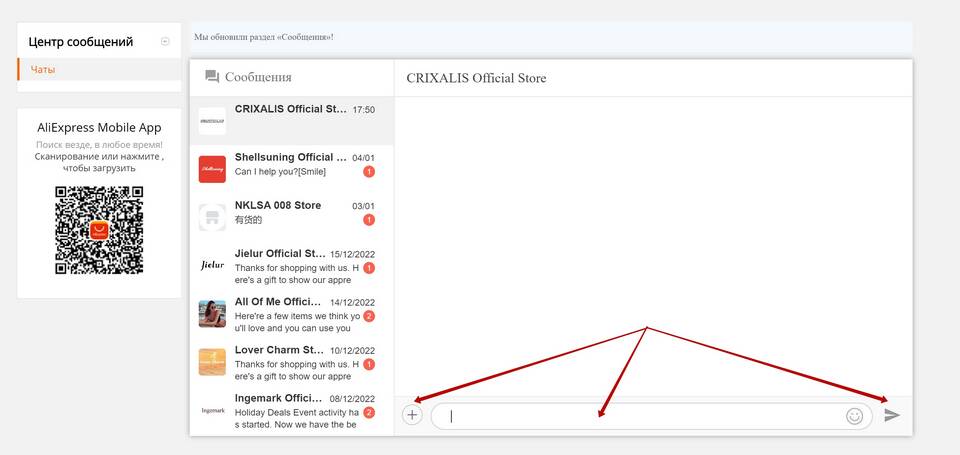Viewport: 960px width, 455px height.
Task: Click the red Shellsuning store avatar
Action: 212,169
